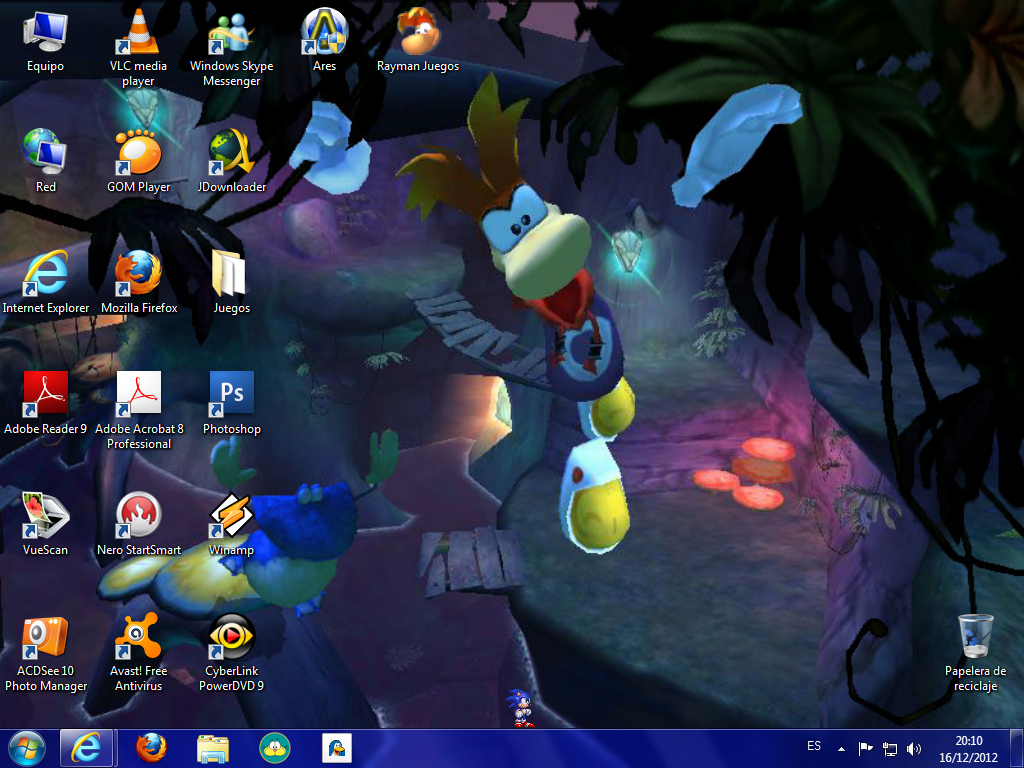
Task: Open Windows Explorer from the taskbar
Action: [213, 749]
